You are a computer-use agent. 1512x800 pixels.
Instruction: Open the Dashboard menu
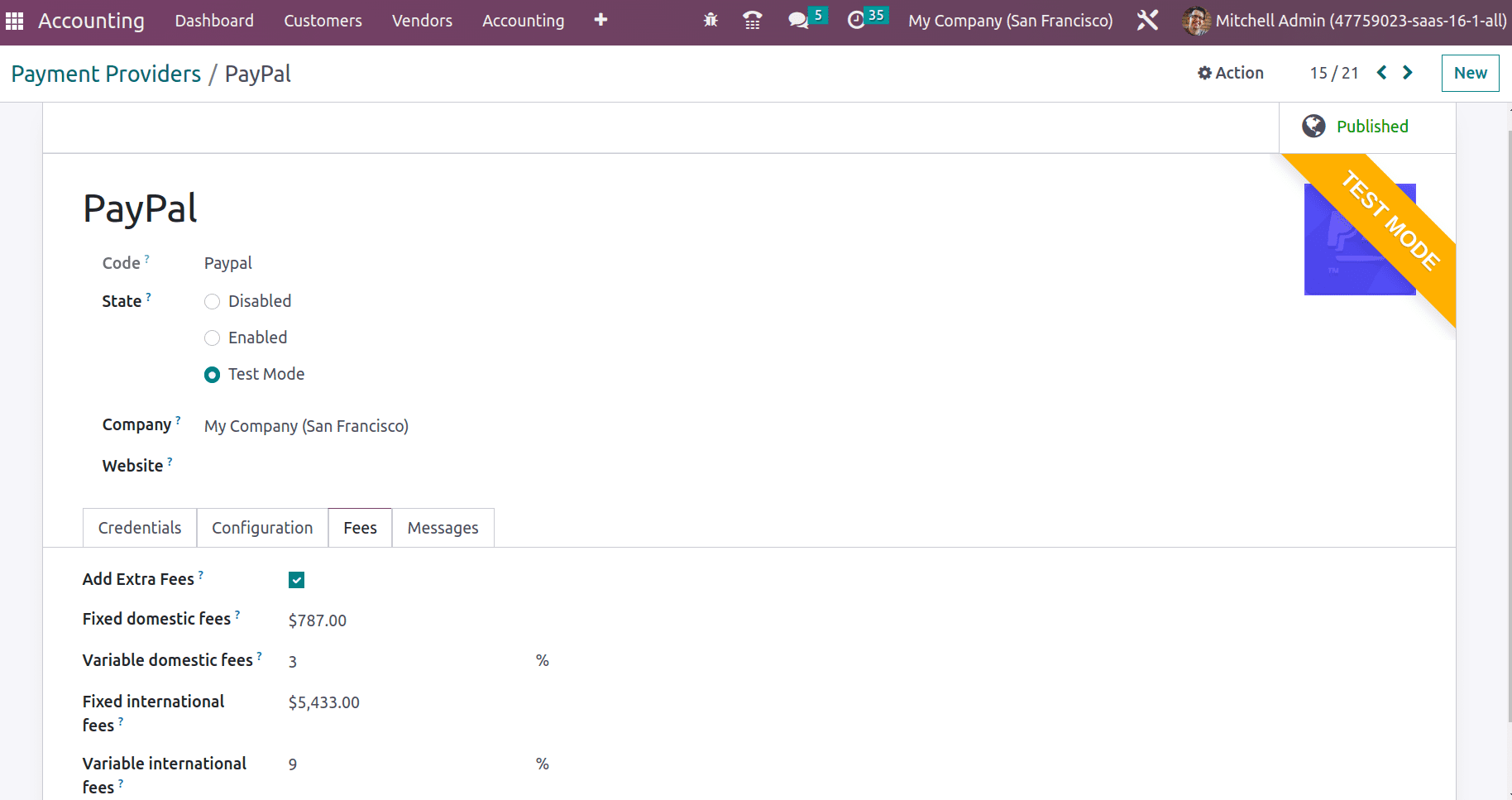[214, 21]
